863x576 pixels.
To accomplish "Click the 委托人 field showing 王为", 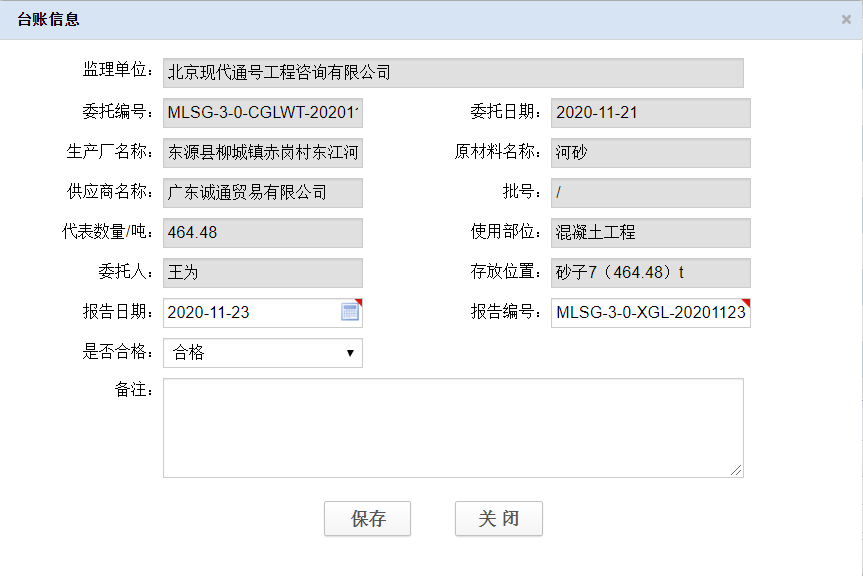I will (263, 272).
